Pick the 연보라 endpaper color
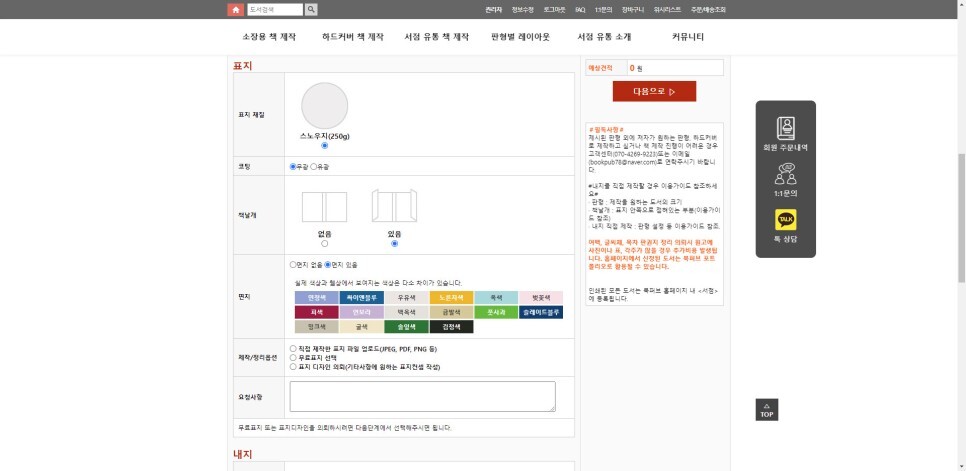The image size is (966, 471). pos(362,312)
